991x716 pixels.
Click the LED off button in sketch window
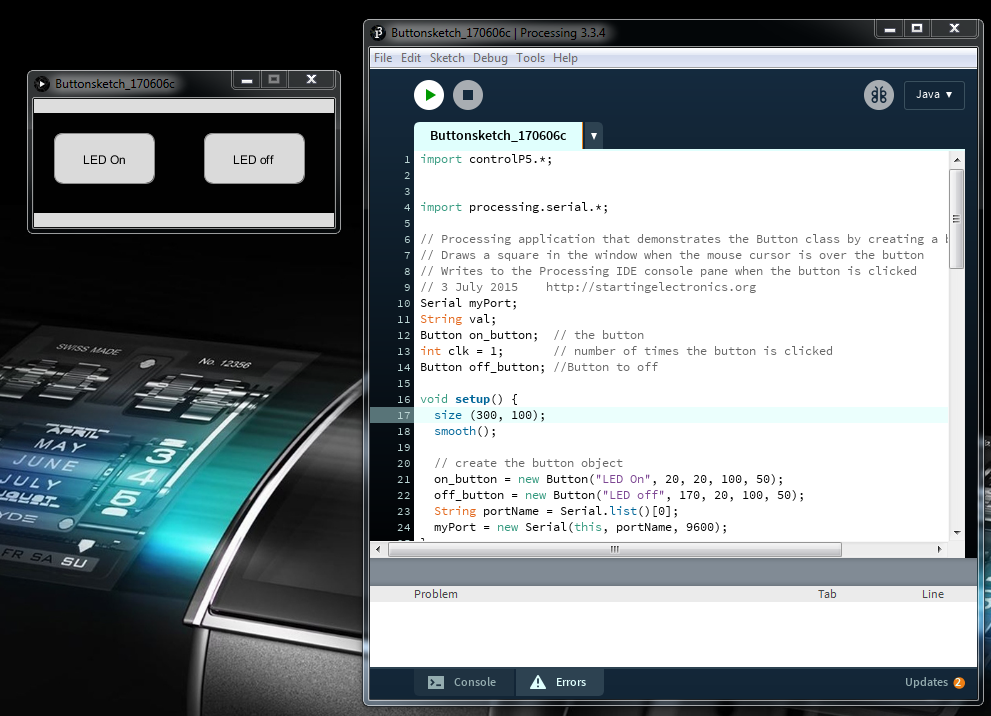point(254,159)
